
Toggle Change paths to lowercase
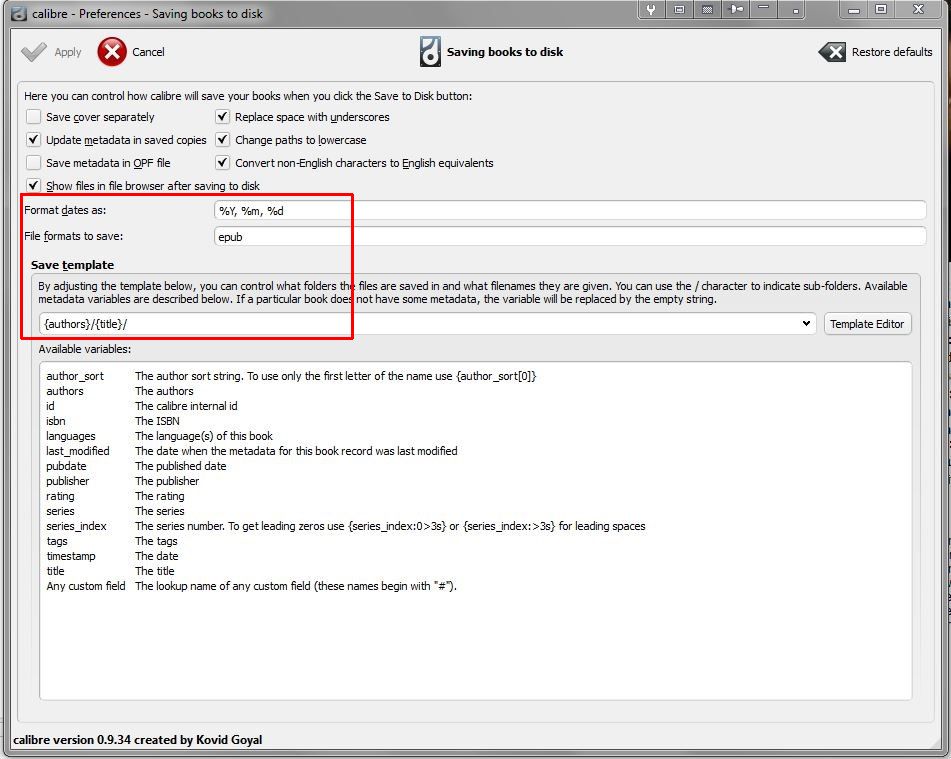pyautogui.click(x=223, y=140)
